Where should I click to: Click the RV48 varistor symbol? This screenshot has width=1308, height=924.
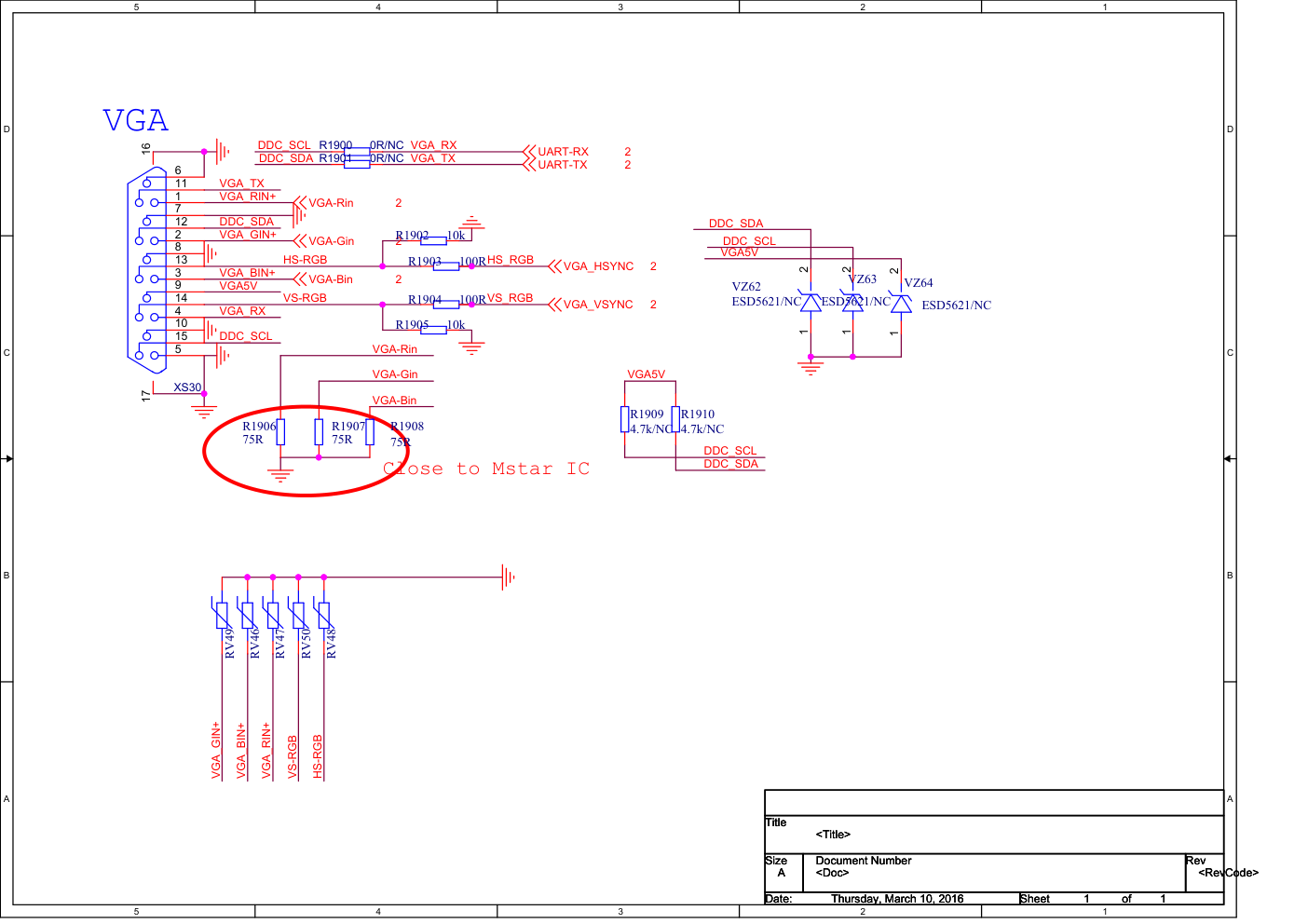(323, 615)
